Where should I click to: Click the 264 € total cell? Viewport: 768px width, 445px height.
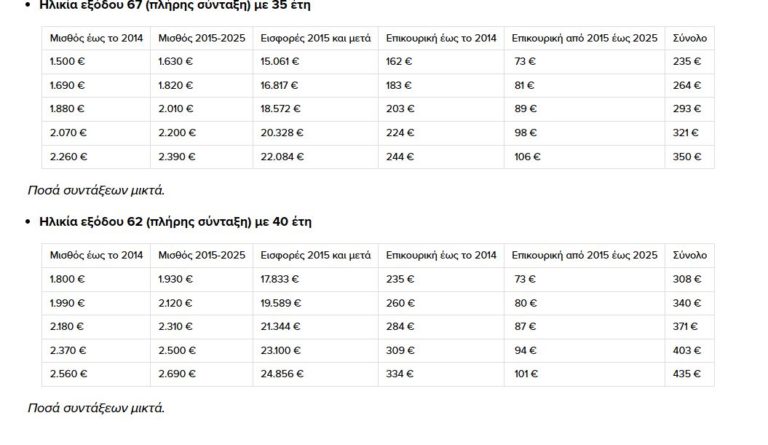pos(686,85)
